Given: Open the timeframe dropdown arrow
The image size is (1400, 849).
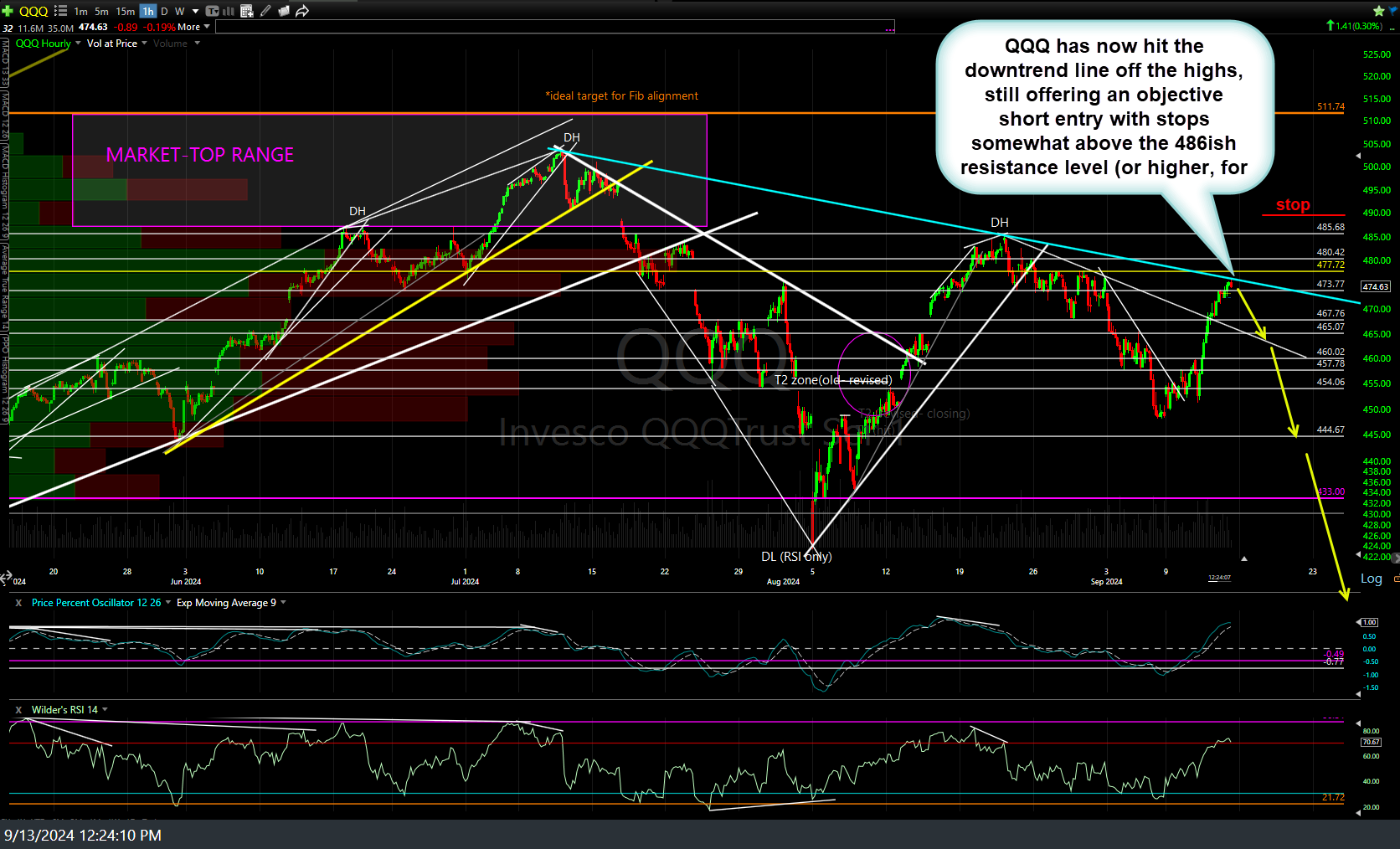Looking at the screenshot, I should (x=195, y=11).
